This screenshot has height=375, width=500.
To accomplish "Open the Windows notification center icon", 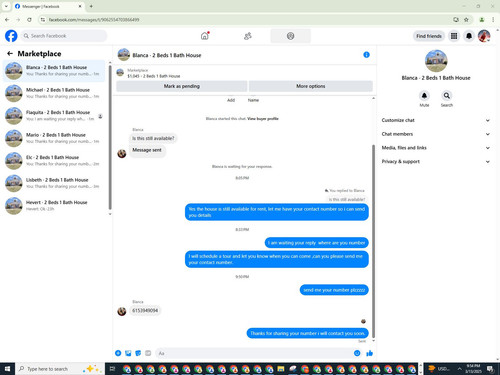I will coord(490,369).
